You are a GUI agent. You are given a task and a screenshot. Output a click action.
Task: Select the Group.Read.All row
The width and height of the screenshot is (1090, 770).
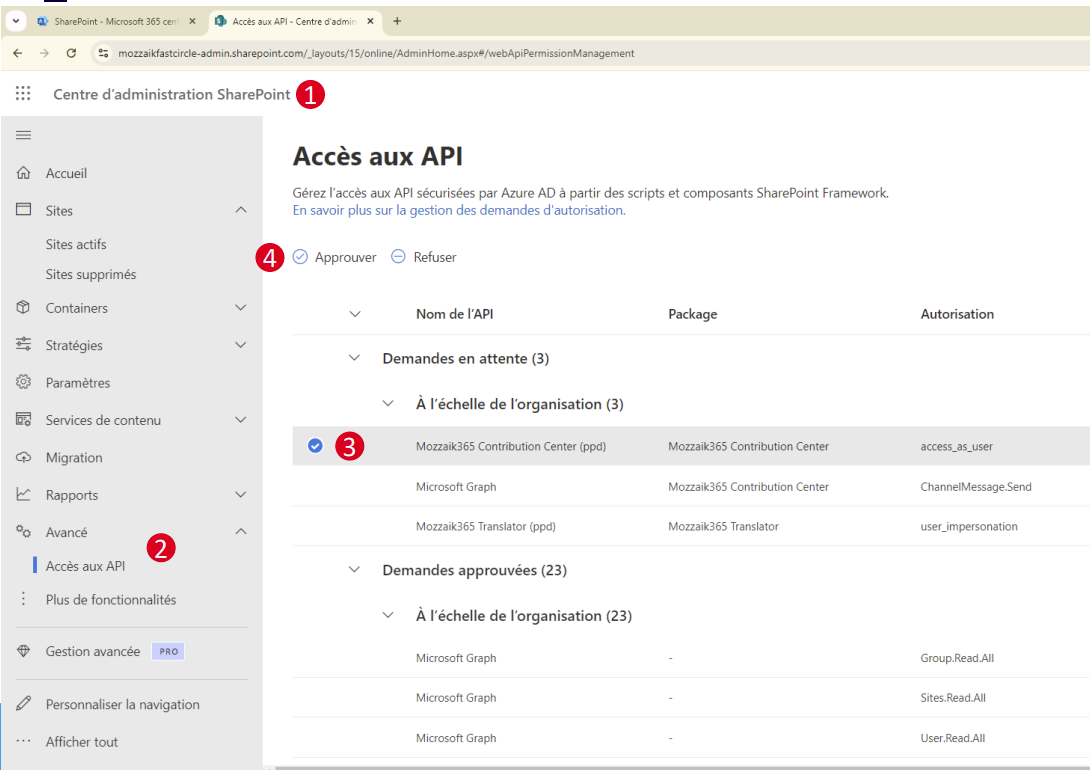tap(691, 657)
